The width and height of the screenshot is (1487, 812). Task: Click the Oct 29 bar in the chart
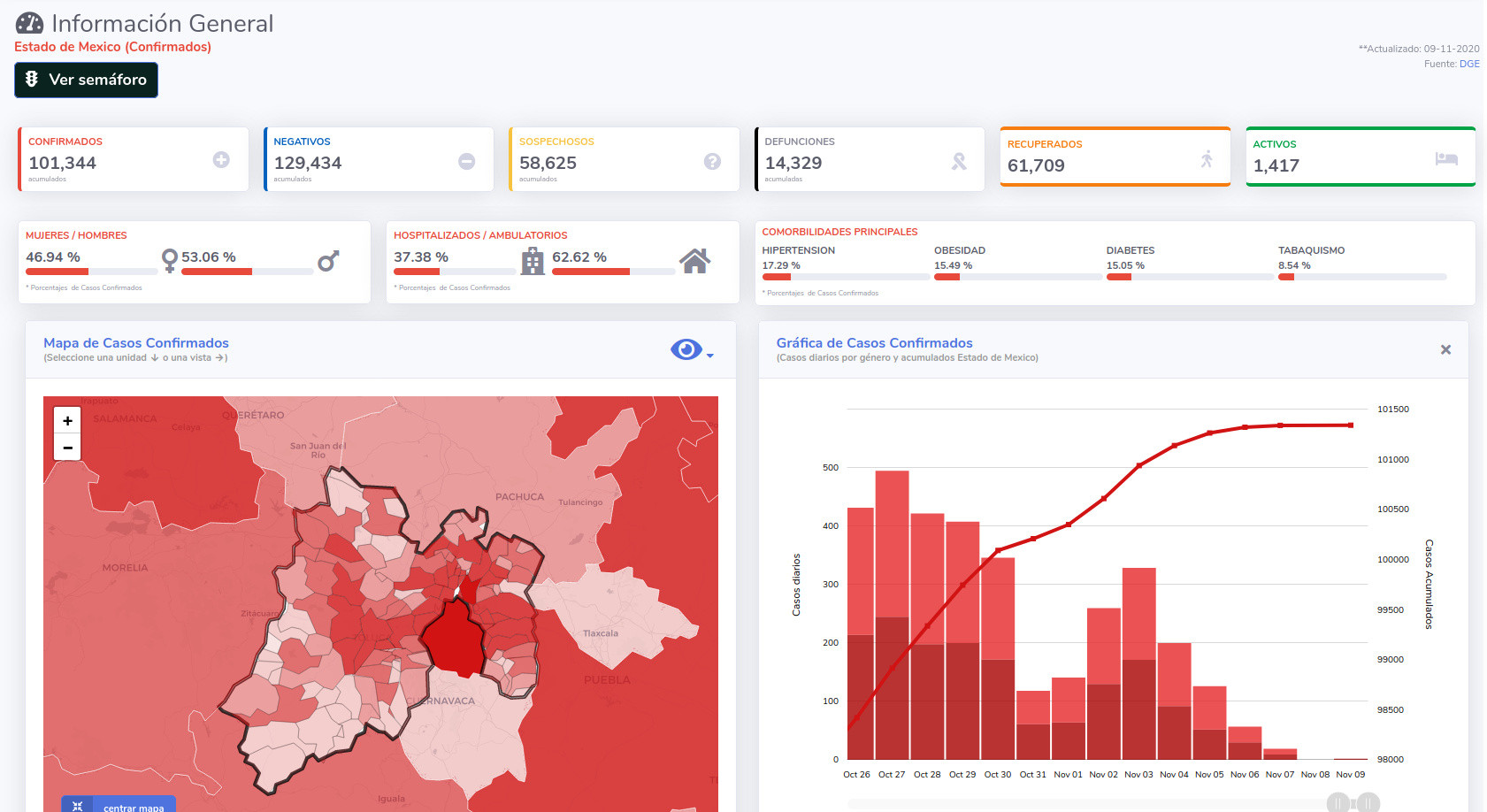962,640
